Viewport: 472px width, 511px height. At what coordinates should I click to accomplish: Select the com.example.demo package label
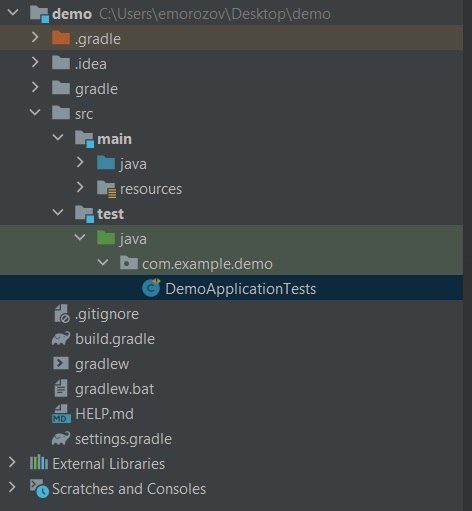(x=207, y=264)
